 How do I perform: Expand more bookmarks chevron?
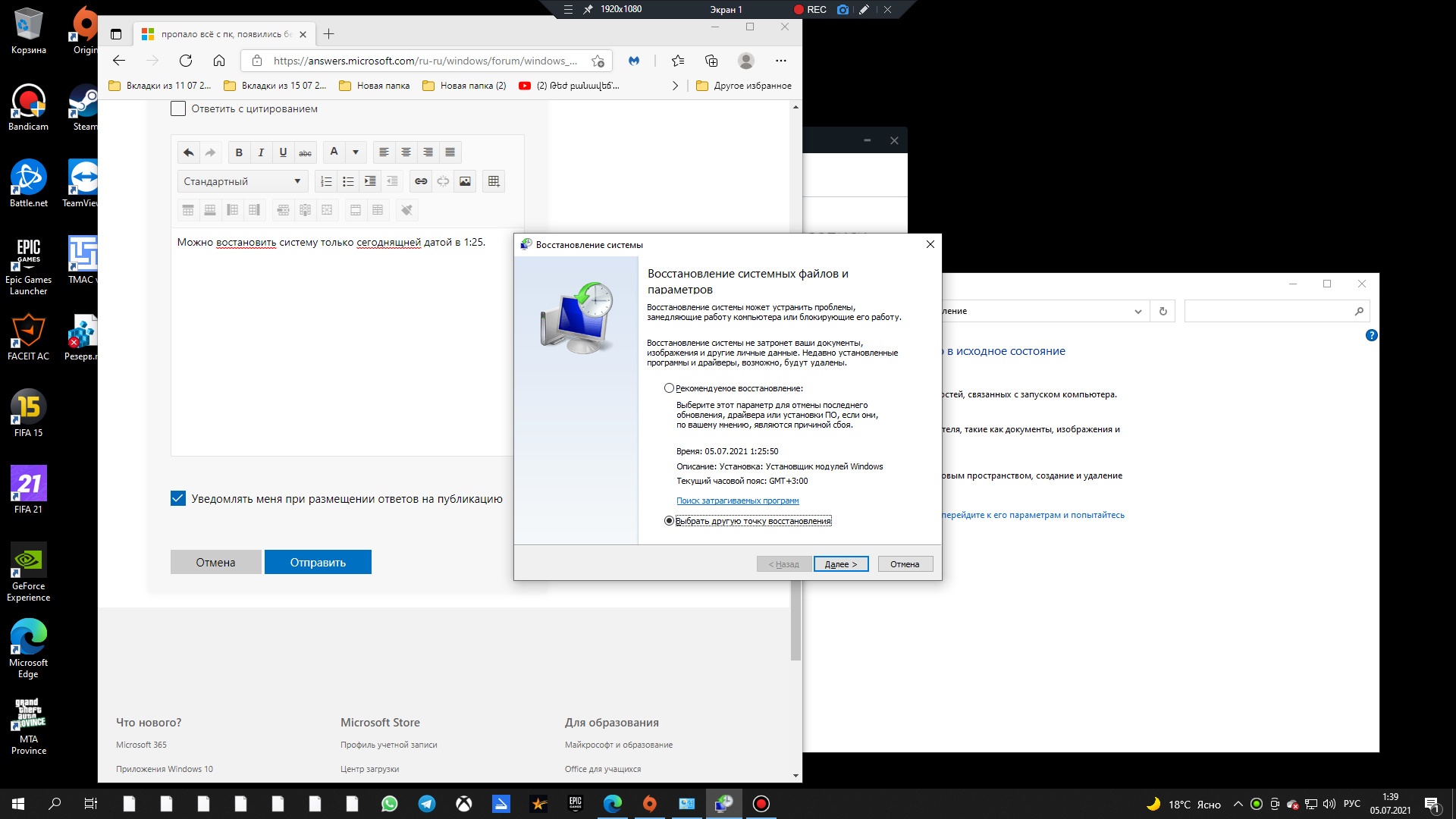point(675,86)
